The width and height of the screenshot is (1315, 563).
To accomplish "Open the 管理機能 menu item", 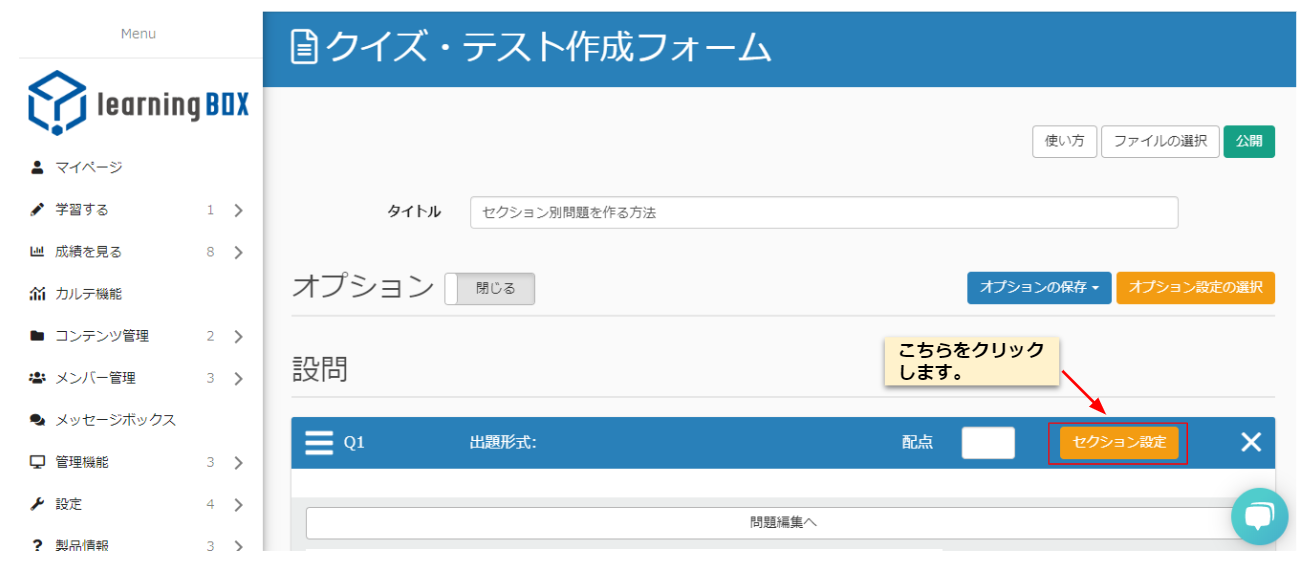I will (82, 462).
